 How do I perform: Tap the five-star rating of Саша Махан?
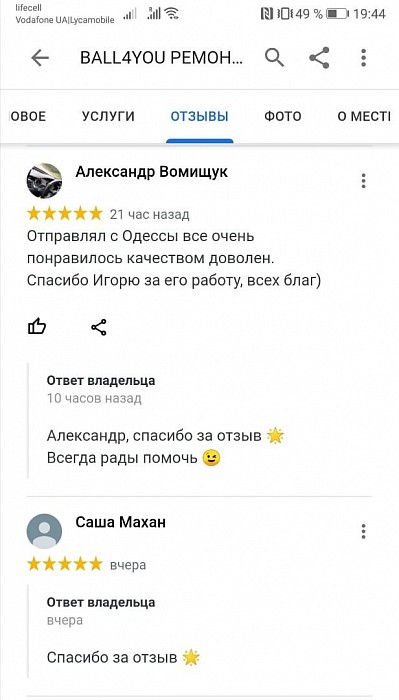coord(65,564)
